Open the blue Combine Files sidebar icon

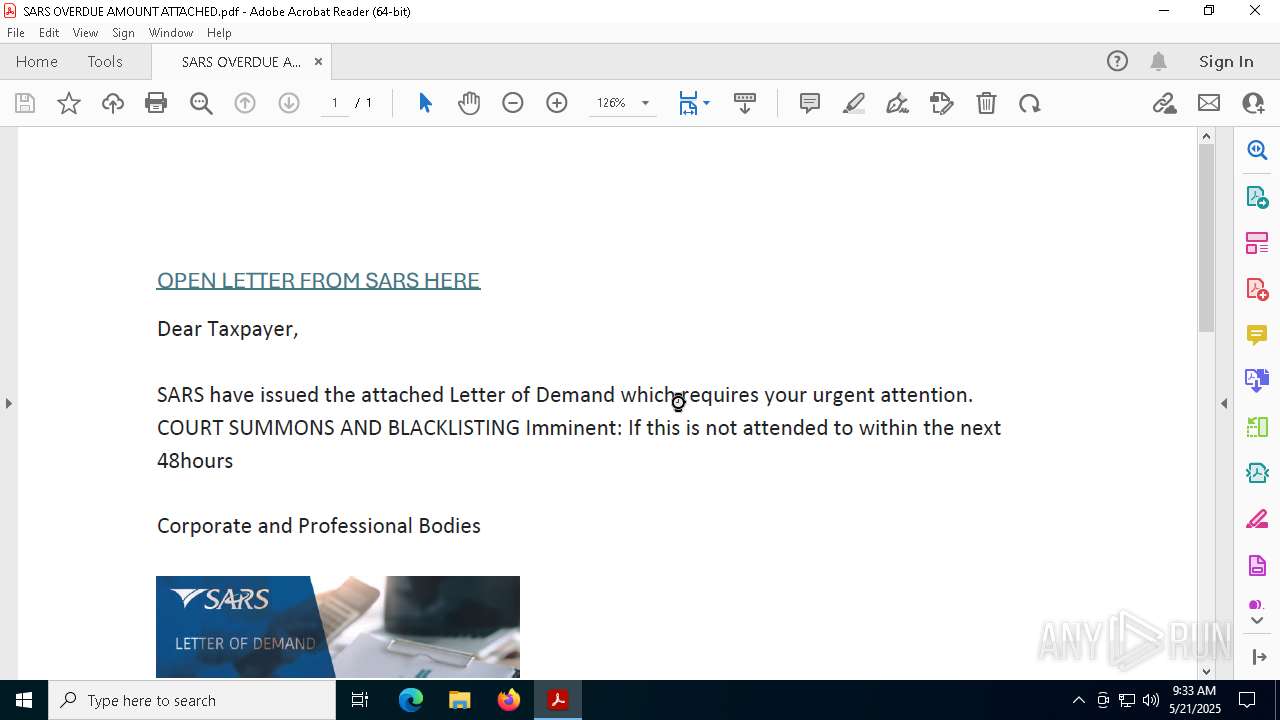1257,380
